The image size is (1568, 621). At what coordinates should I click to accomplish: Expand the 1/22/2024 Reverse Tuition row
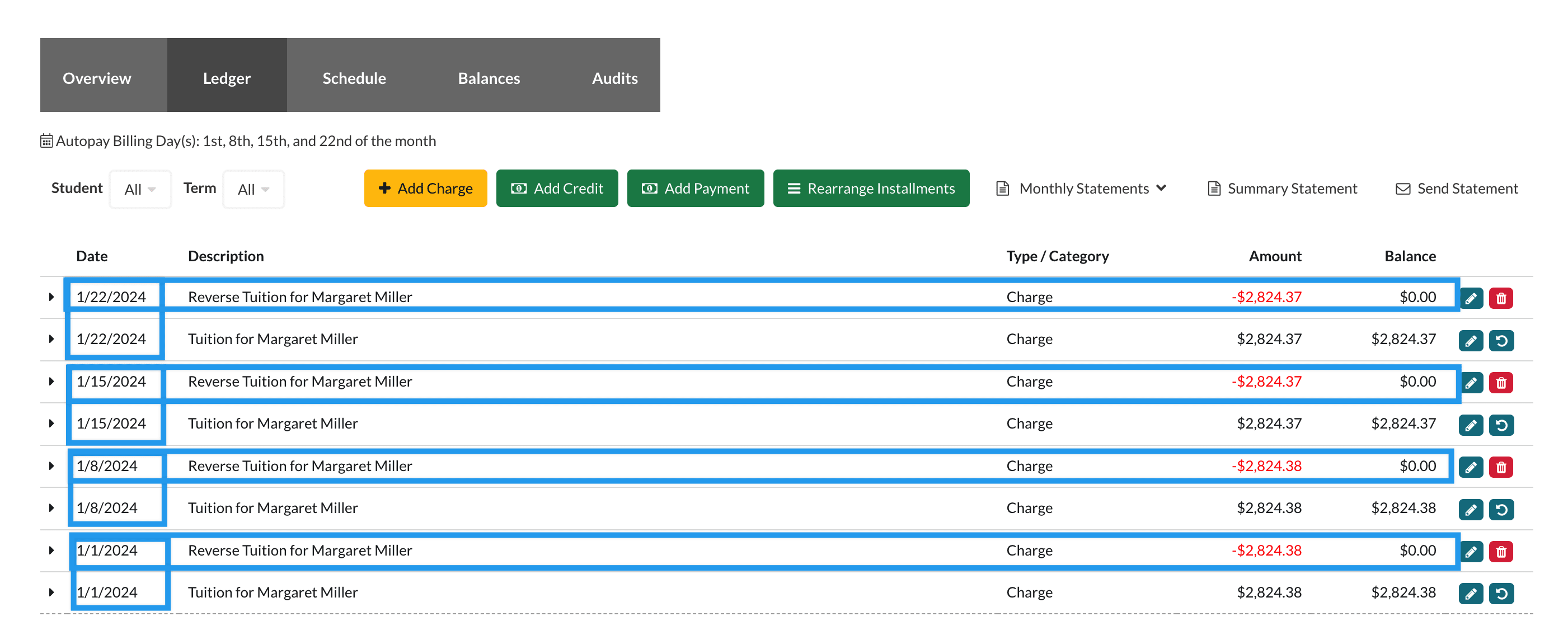click(x=51, y=297)
